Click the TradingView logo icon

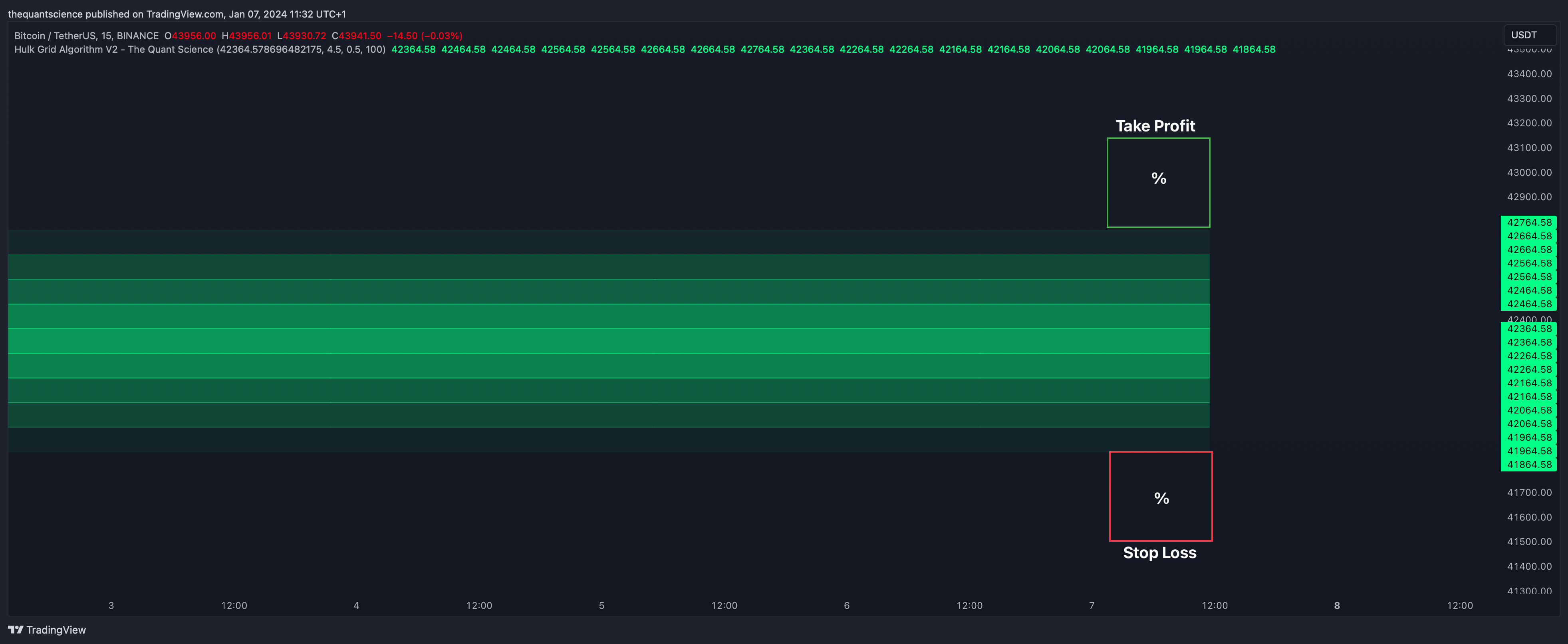point(15,630)
